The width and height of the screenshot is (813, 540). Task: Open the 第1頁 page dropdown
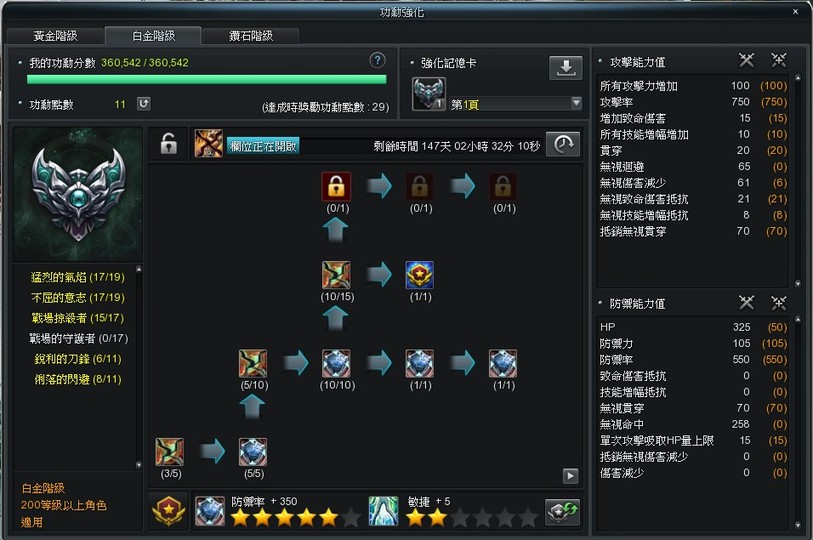pyautogui.click(x=515, y=104)
